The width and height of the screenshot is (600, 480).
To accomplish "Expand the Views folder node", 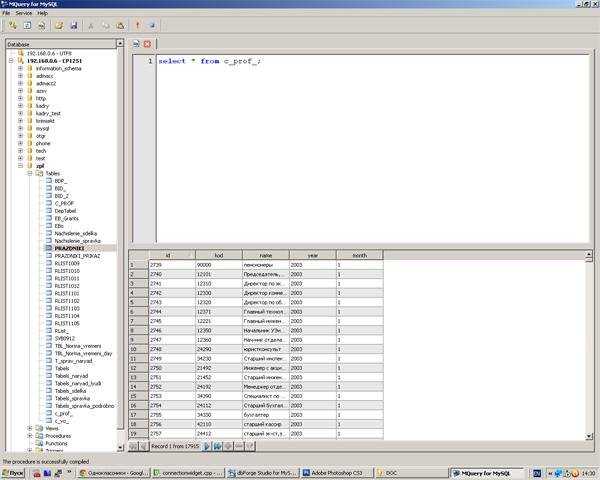I will pos(29,428).
